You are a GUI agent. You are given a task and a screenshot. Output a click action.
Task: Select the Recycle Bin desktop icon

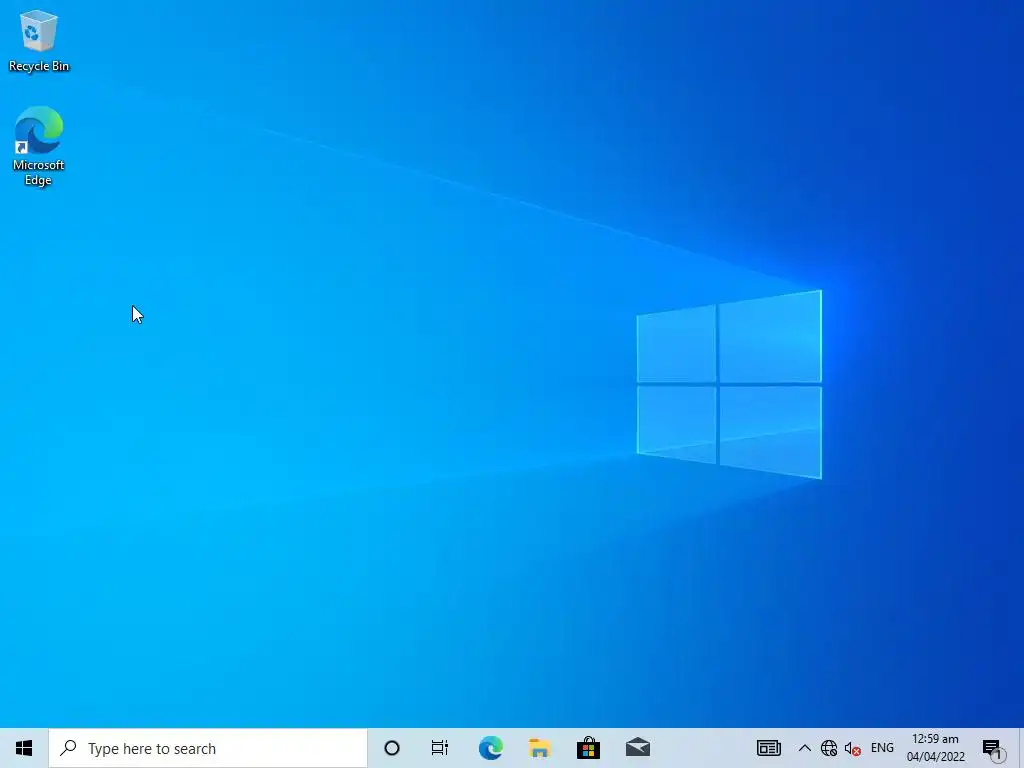click(x=39, y=40)
